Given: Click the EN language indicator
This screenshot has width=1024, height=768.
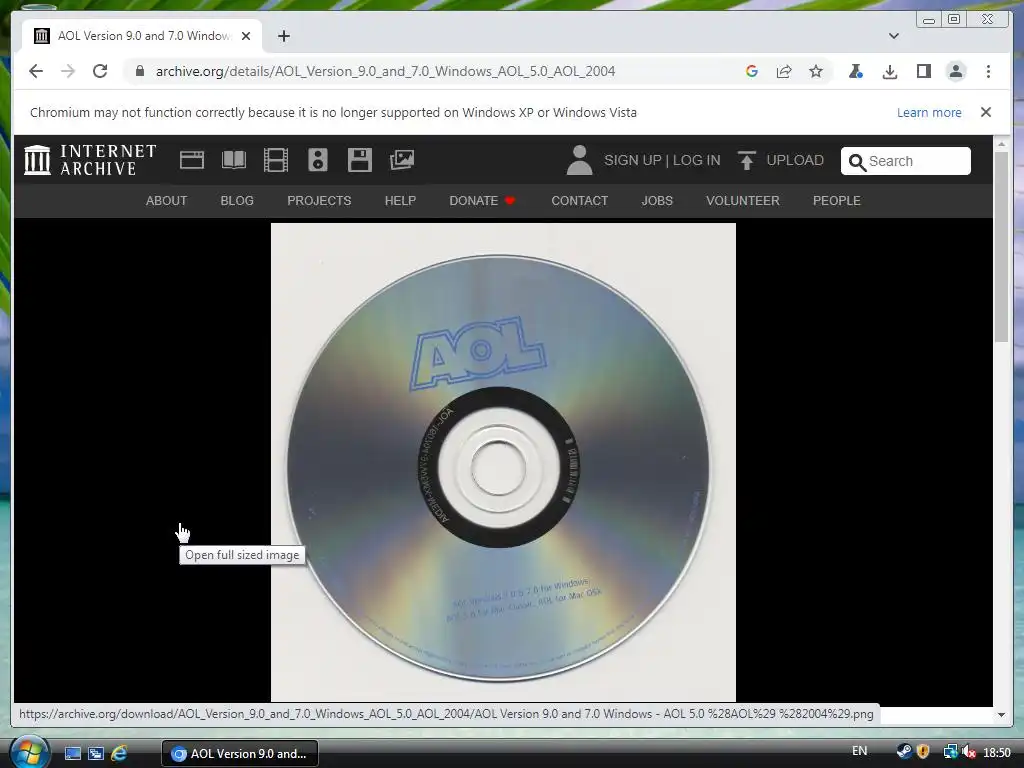Looking at the screenshot, I should click(860, 751).
